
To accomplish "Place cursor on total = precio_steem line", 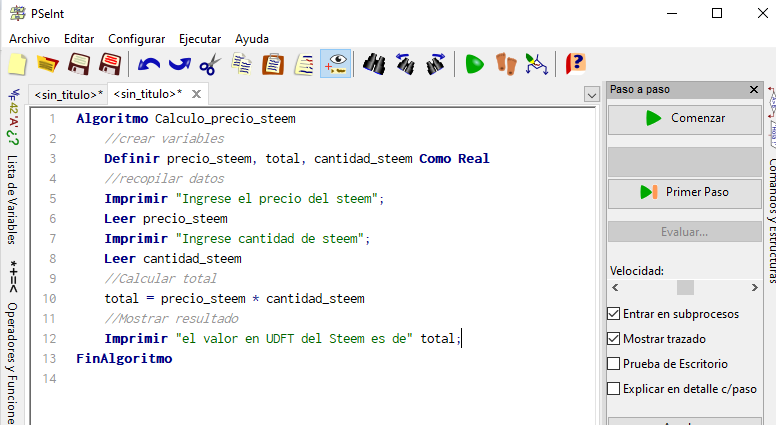I will [234, 299].
